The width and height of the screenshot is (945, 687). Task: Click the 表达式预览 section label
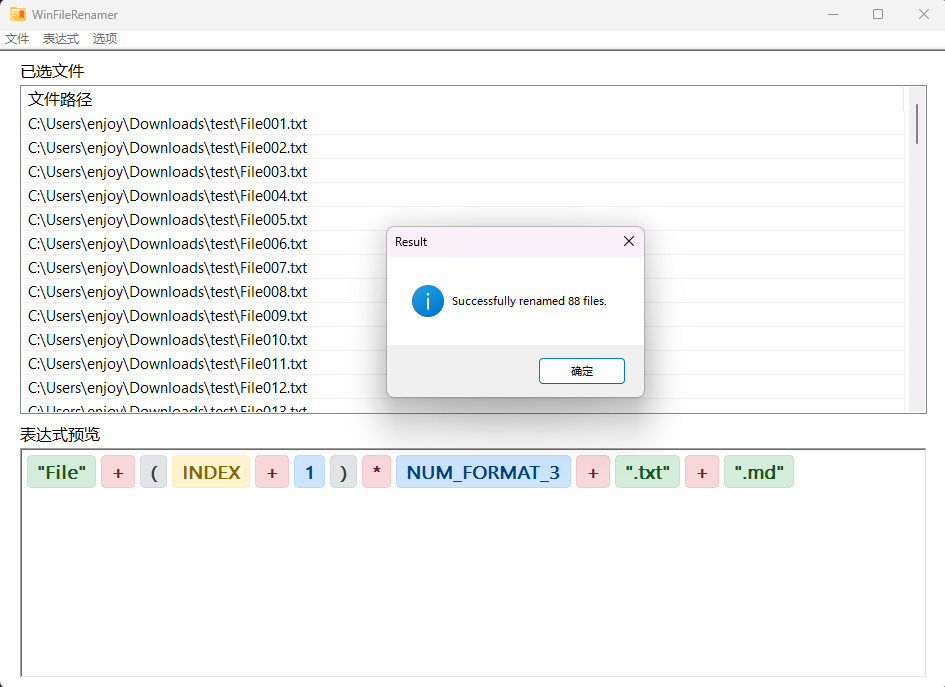(60, 434)
